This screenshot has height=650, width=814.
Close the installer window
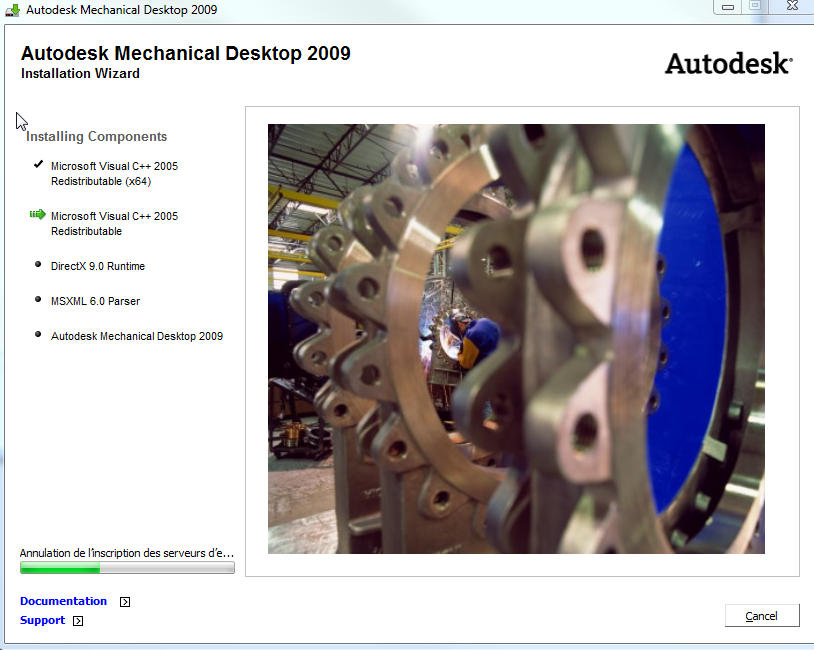(792, 6)
